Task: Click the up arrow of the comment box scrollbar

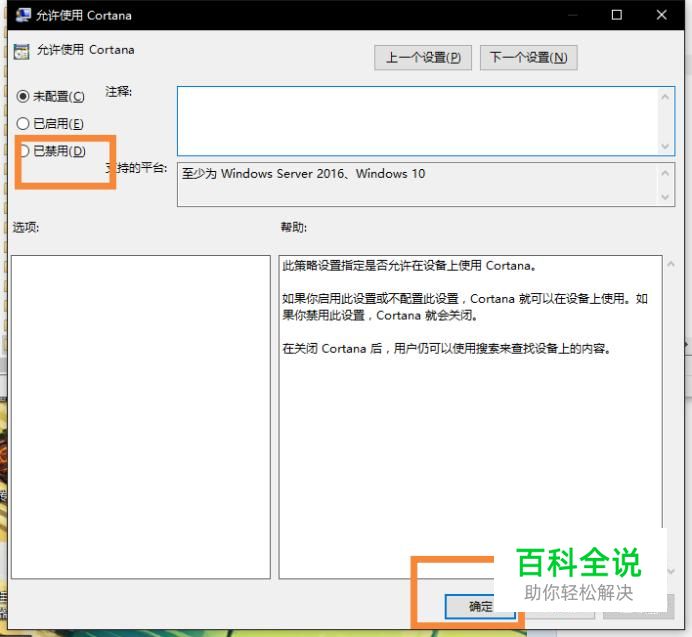Action: click(665, 97)
